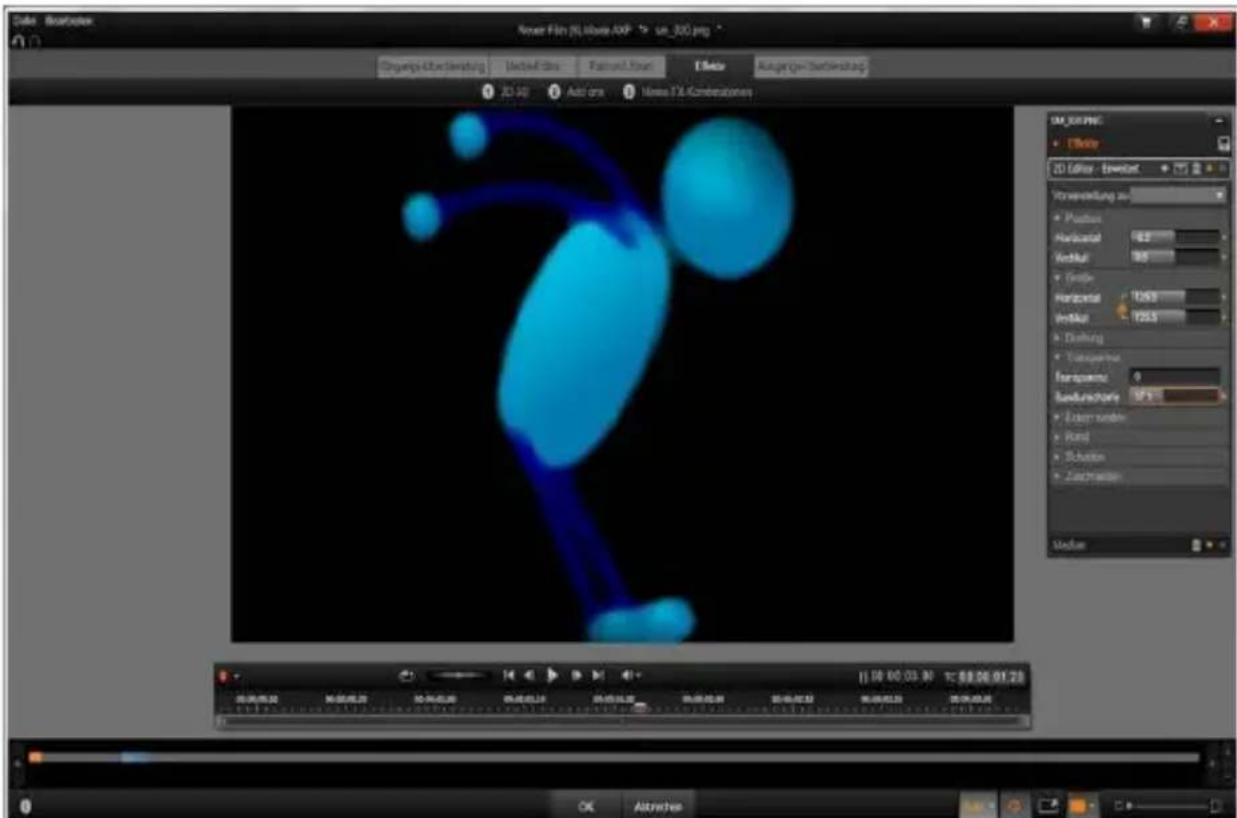Click the TC timecode field
The width and height of the screenshot is (1237, 818).
coord(992,677)
